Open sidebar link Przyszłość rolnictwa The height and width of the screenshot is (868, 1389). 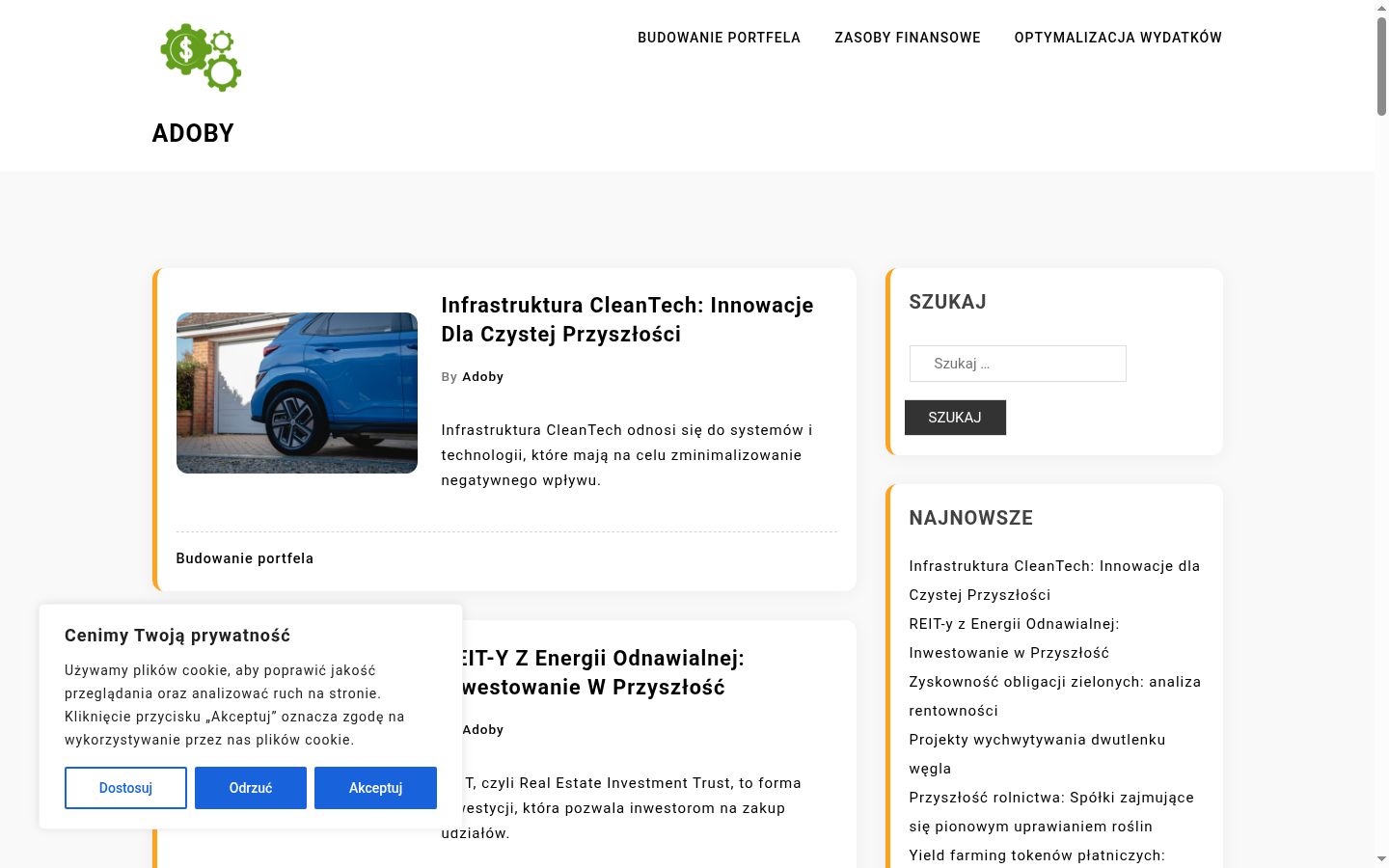click(x=1051, y=812)
